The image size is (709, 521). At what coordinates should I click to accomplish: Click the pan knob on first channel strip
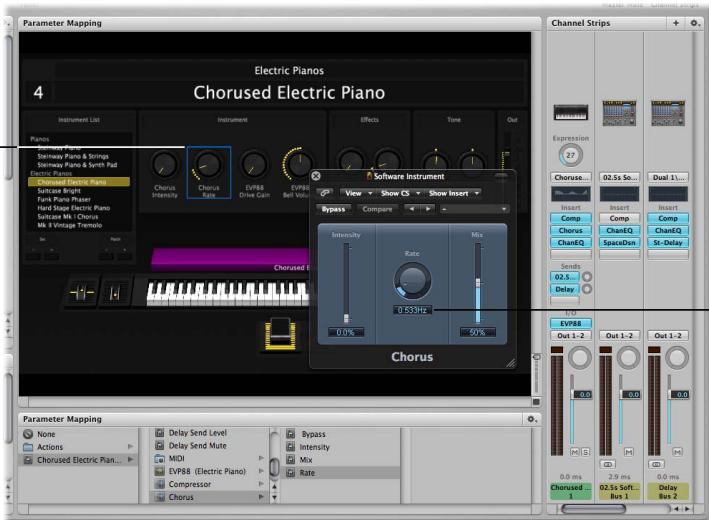point(579,358)
